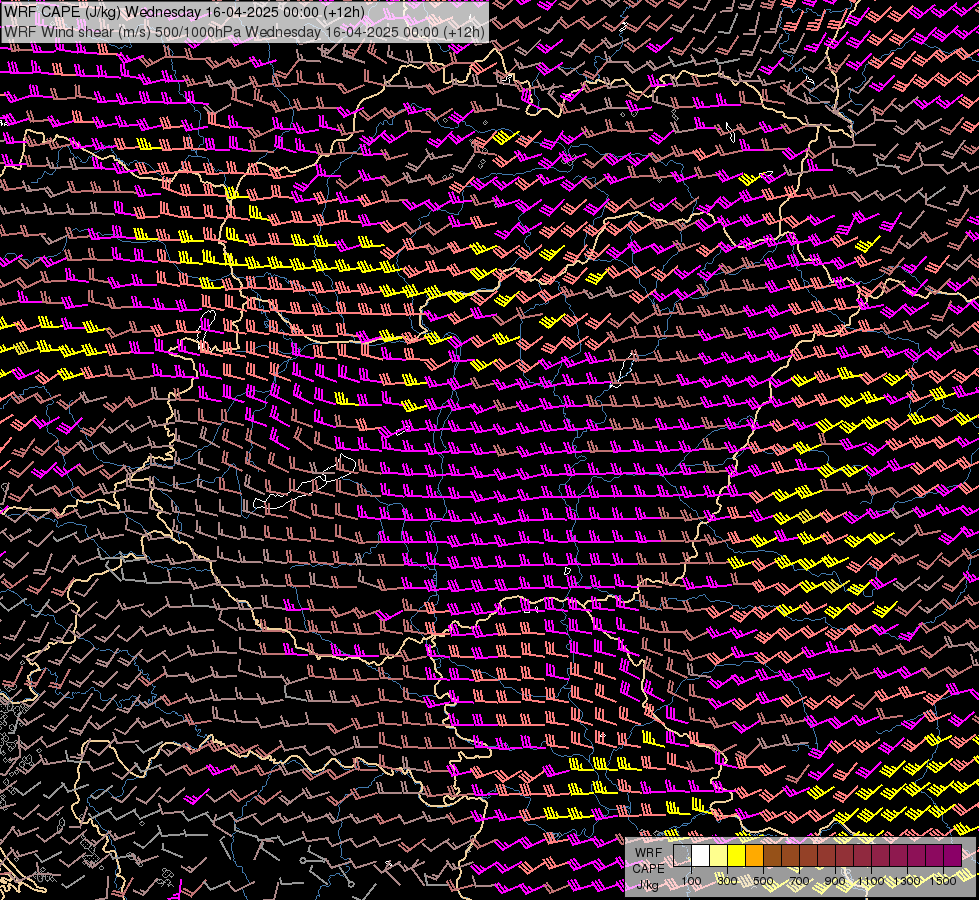Click the legend value 500
Viewport: 979px width, 900px height.
(763, 881)
